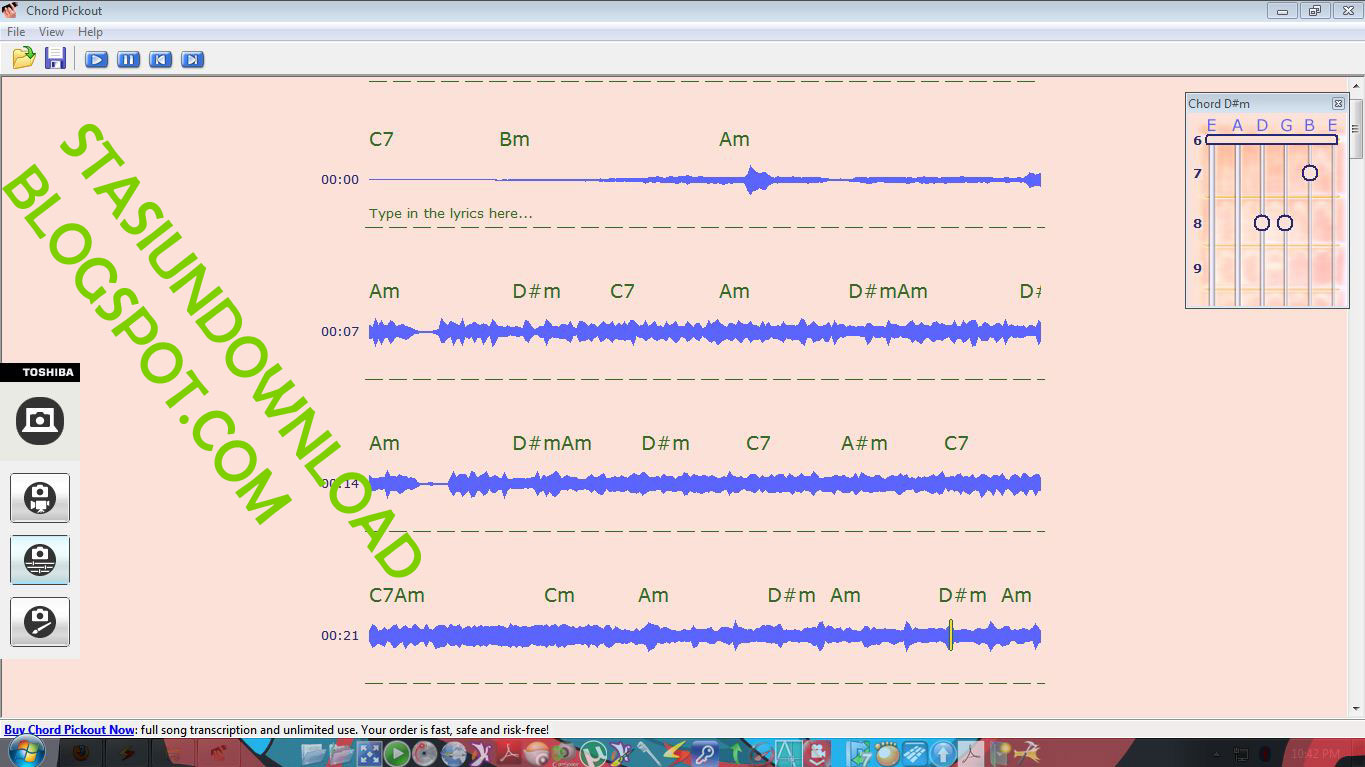Viewport: 1365px width, 767px height.
Task: Select the D#mAm chord in the 00:07 line
Action: [888, 291]
